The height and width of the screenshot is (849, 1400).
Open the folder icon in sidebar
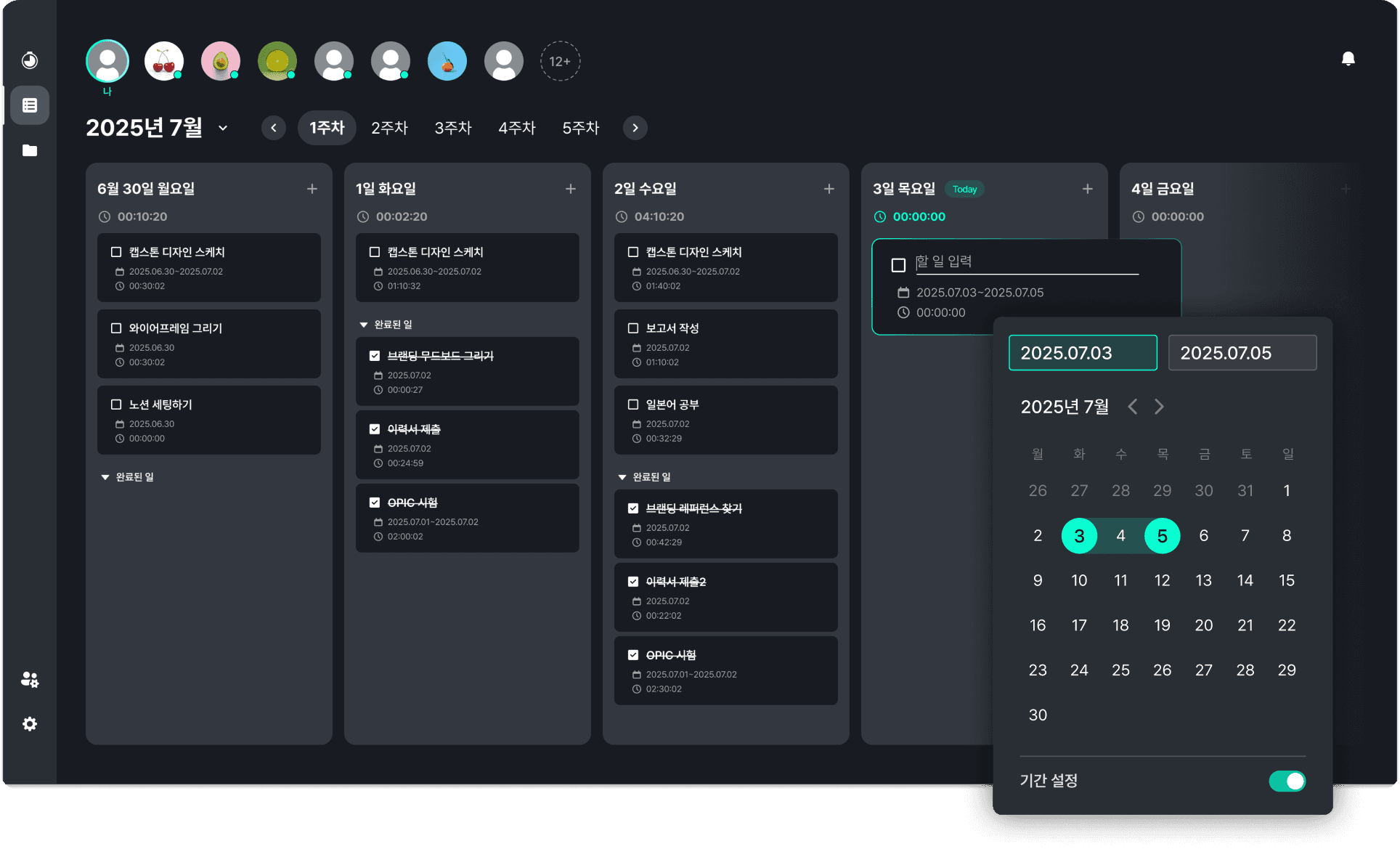tap(30, 150)
